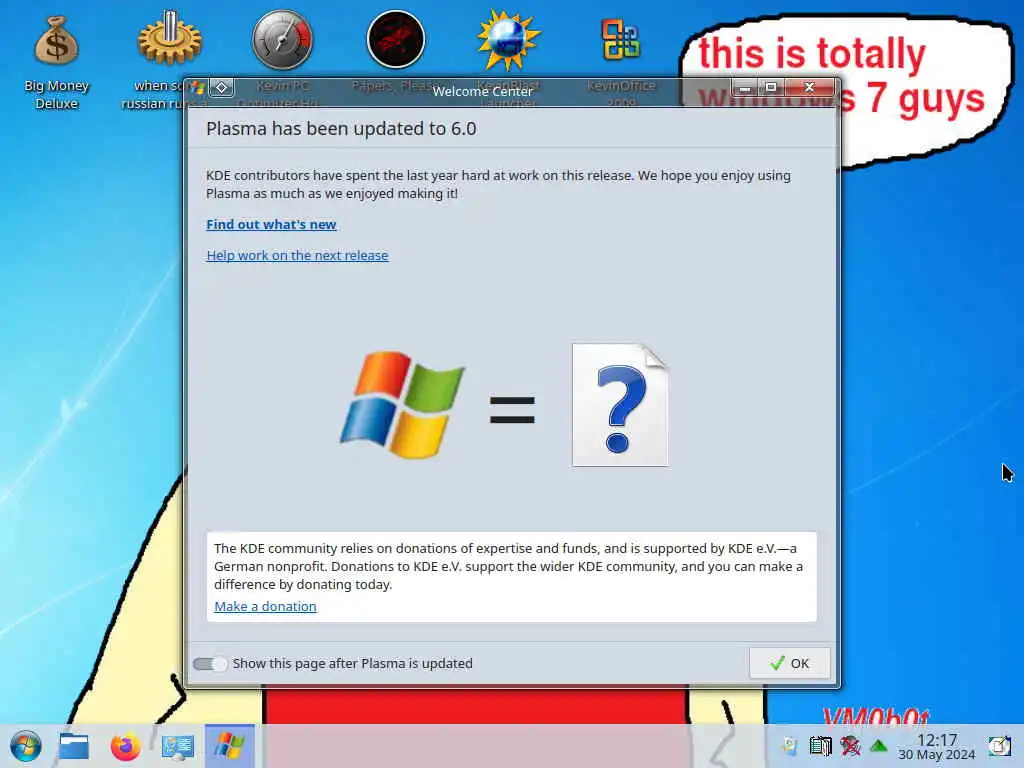Screen dimensions: 1024x768
Task: Click the Plasma has been updated to 6.0 heading
Action: [x=341, y=129]
